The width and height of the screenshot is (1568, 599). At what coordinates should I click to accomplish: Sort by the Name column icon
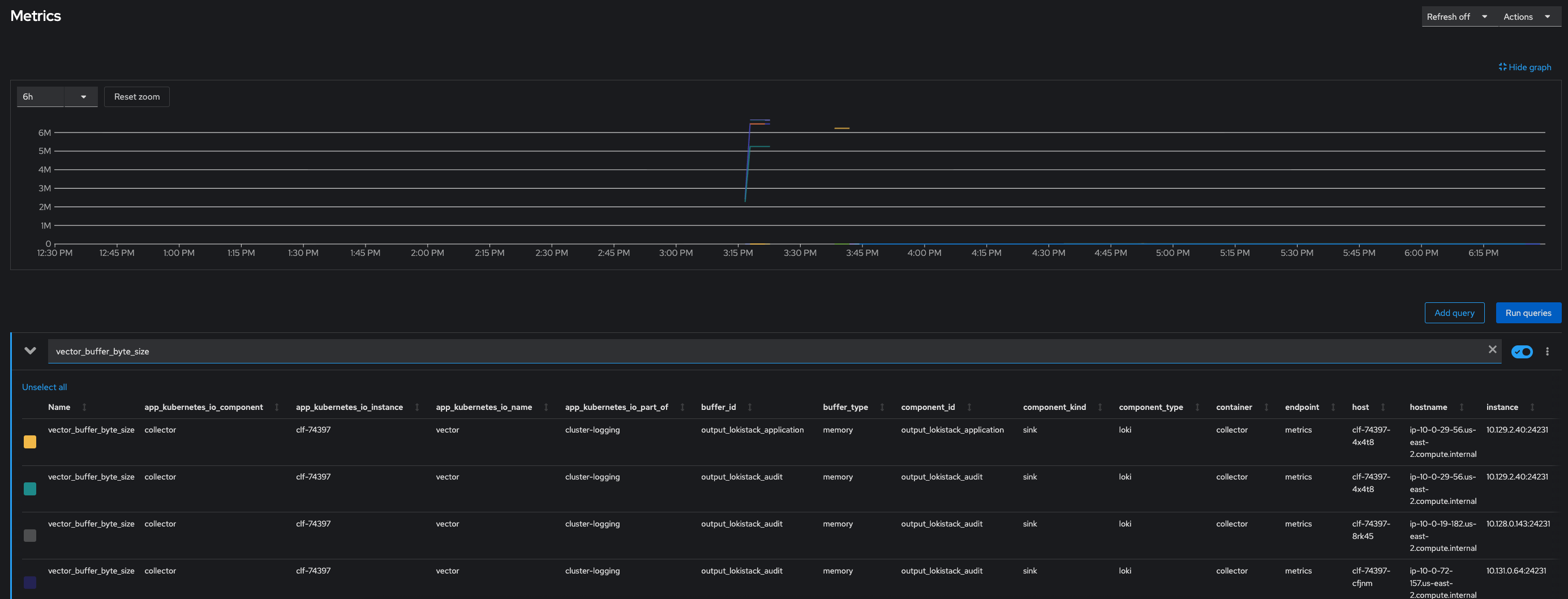[x=84, y=407]
